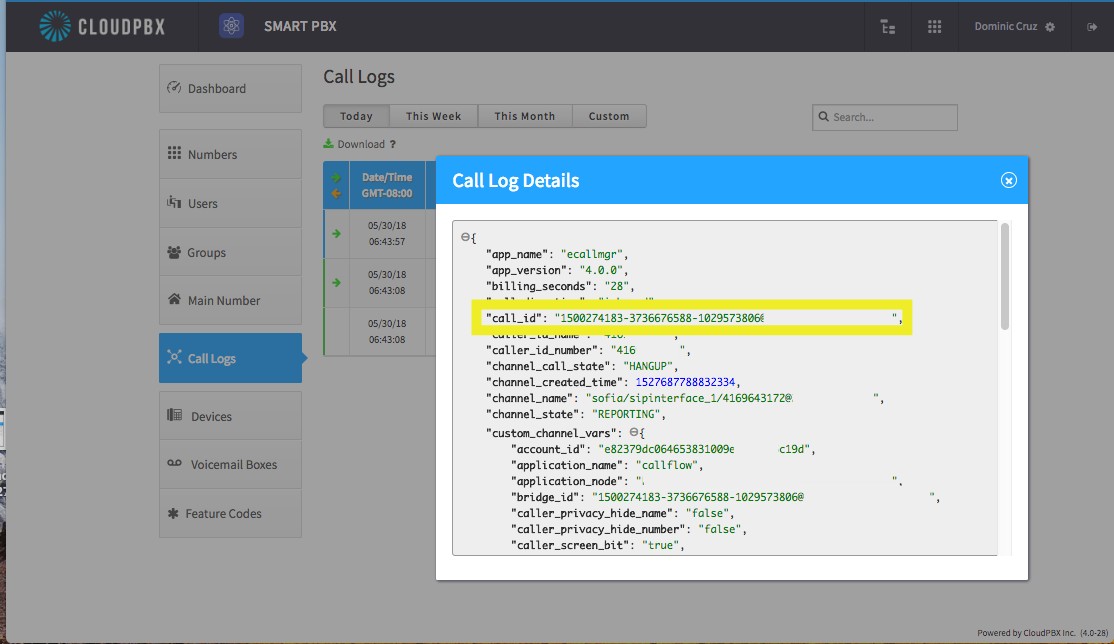This screenshot has height=644, width=1114.
Task: Click the call direction arrows in table header
Action: click(336, 185)
